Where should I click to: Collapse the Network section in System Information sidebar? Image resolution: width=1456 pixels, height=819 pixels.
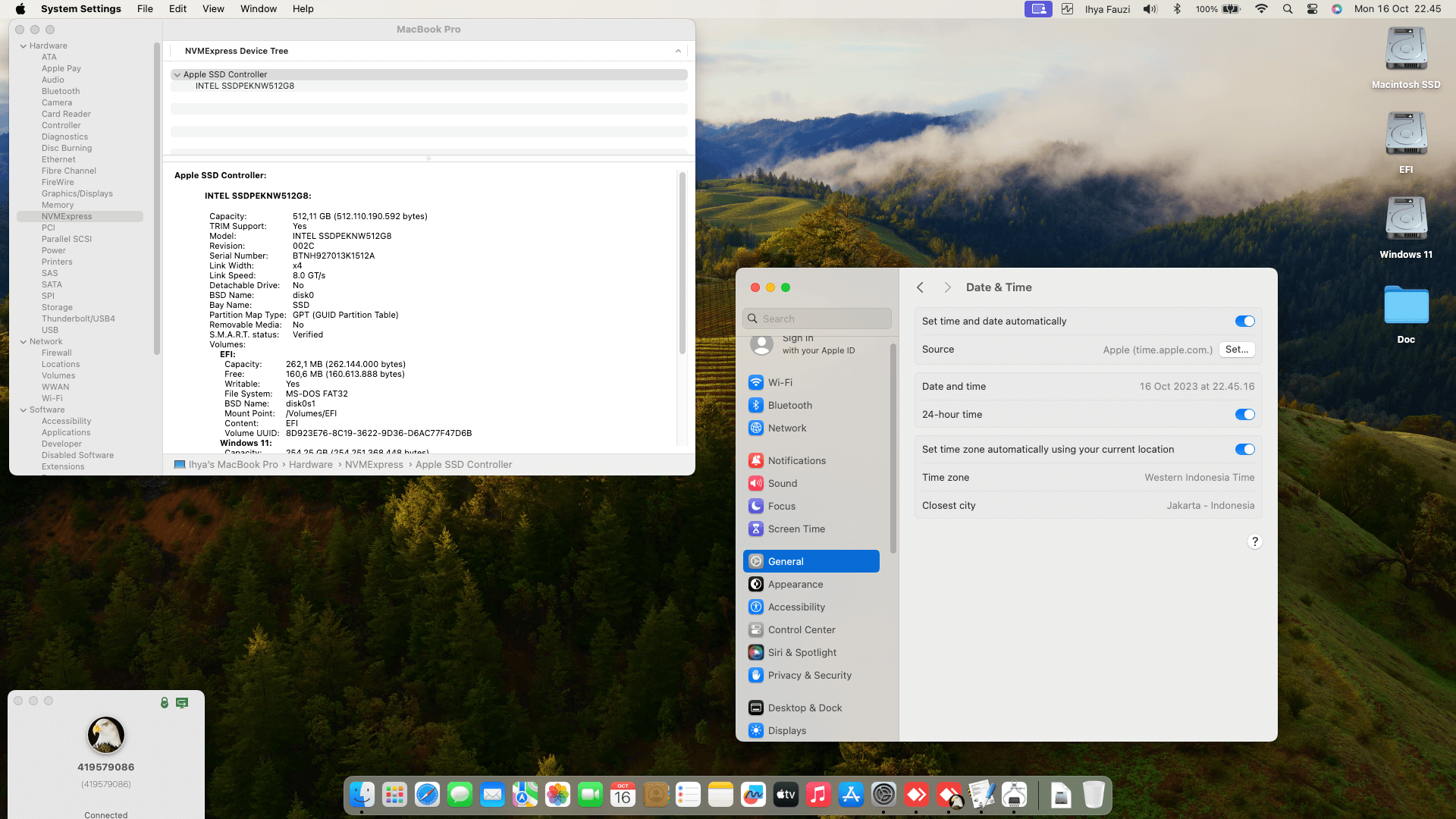coord(24,342)
